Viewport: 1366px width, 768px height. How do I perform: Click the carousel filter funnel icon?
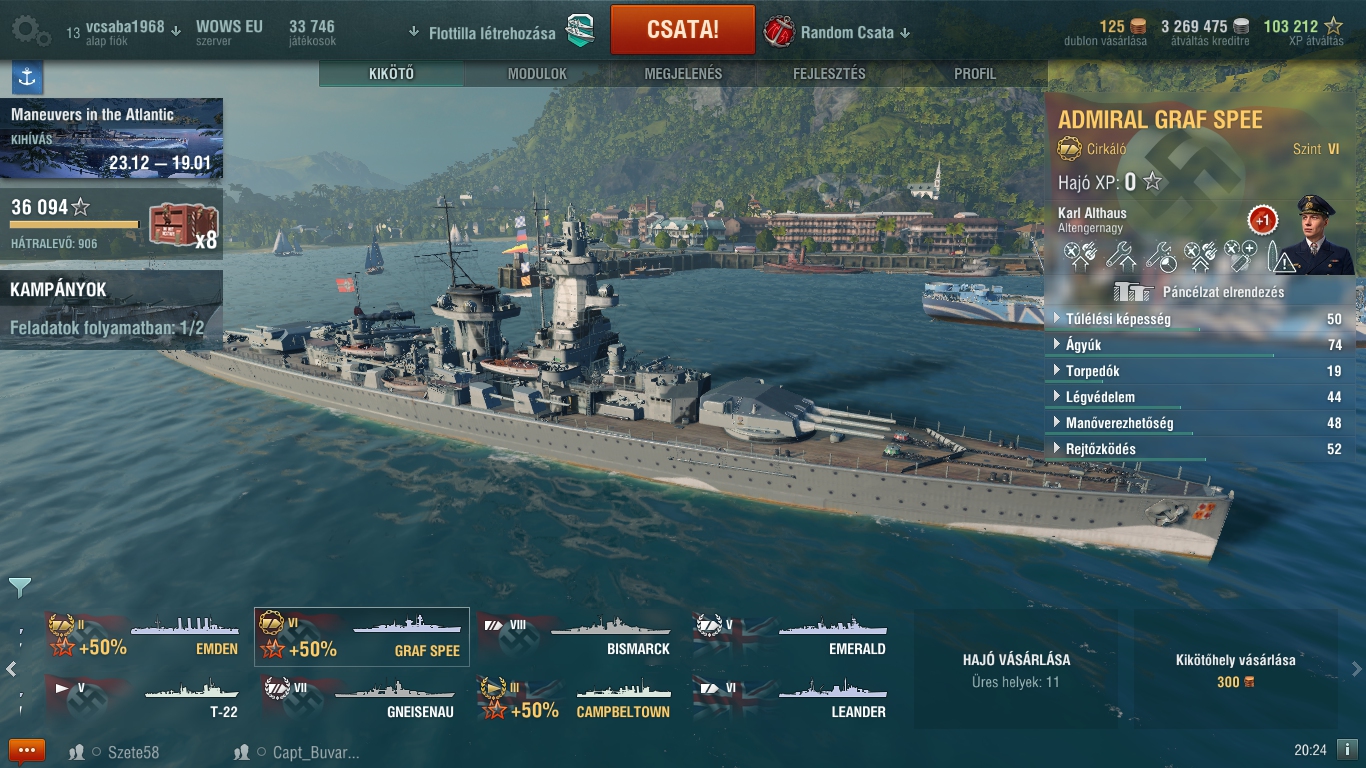[x=19, y=586]
